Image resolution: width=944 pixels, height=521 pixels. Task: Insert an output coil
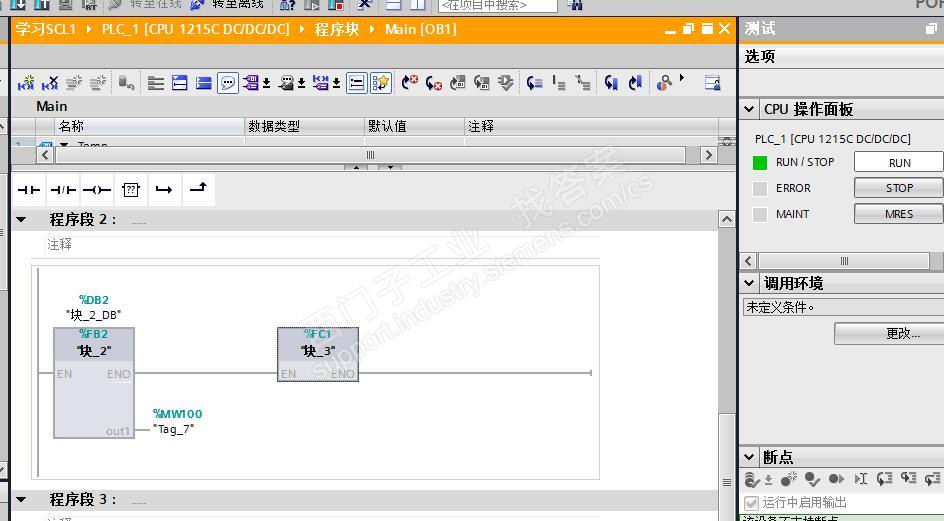[x=97, y=190]
